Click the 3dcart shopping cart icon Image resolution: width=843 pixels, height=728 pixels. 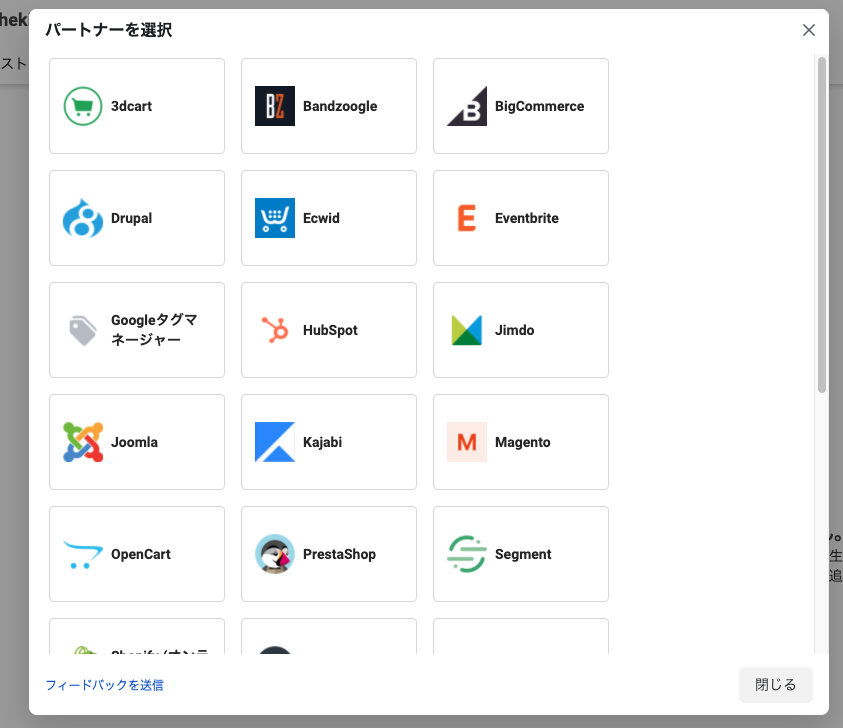pyautogui.click(x=83, y=106)
